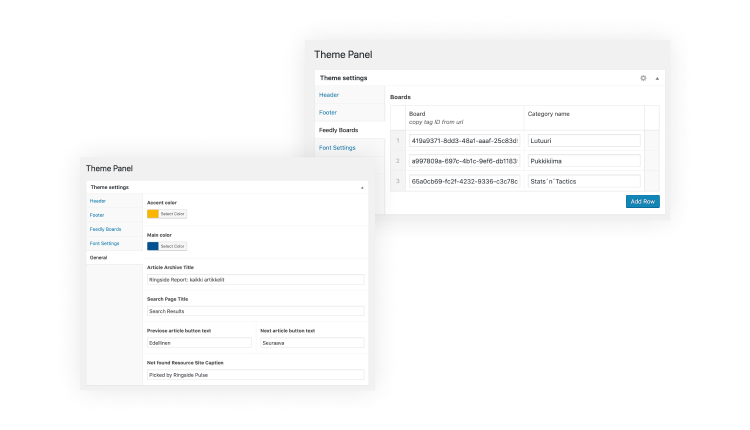Open Feedly Boards tab in front panel
750x430 pixels.
tap(105, 229)
